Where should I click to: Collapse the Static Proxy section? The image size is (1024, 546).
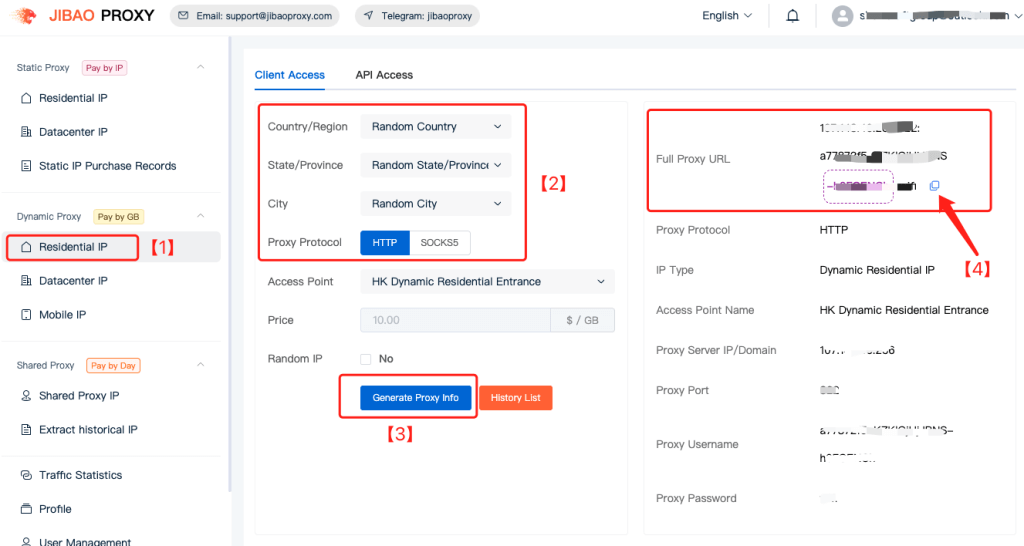200,67
